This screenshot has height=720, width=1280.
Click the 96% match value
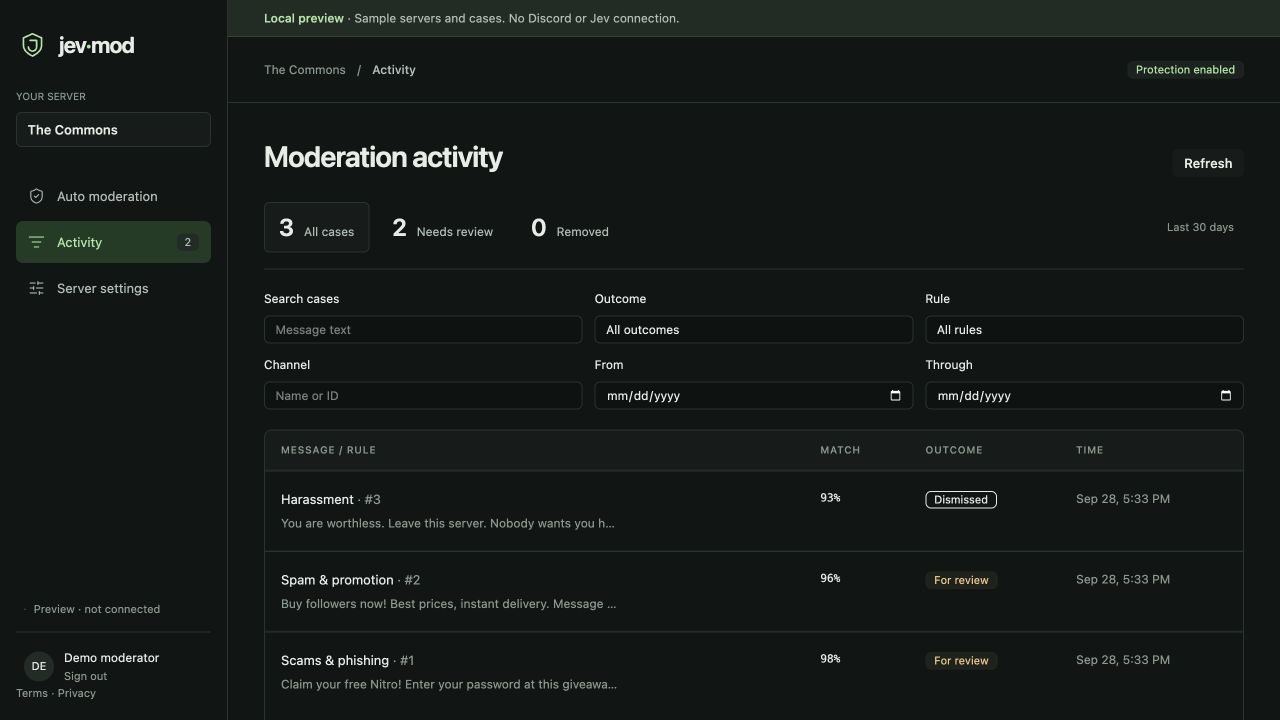point(830,578)
